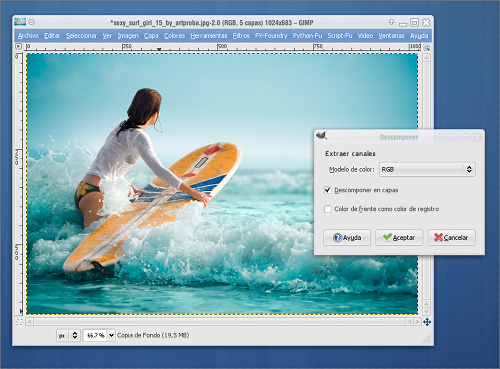
Task: Open the Python-Fu menu
Action: [307, 36]
